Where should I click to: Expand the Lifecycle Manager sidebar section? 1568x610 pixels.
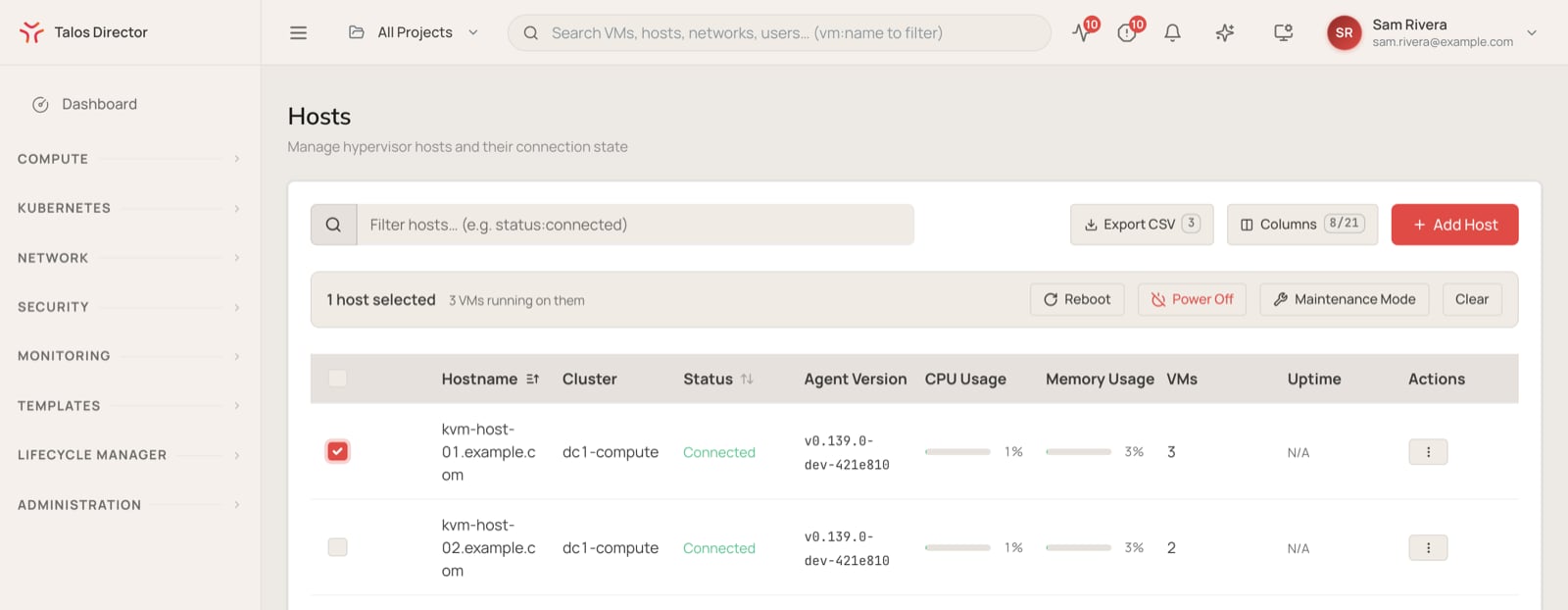click(129, 455)
